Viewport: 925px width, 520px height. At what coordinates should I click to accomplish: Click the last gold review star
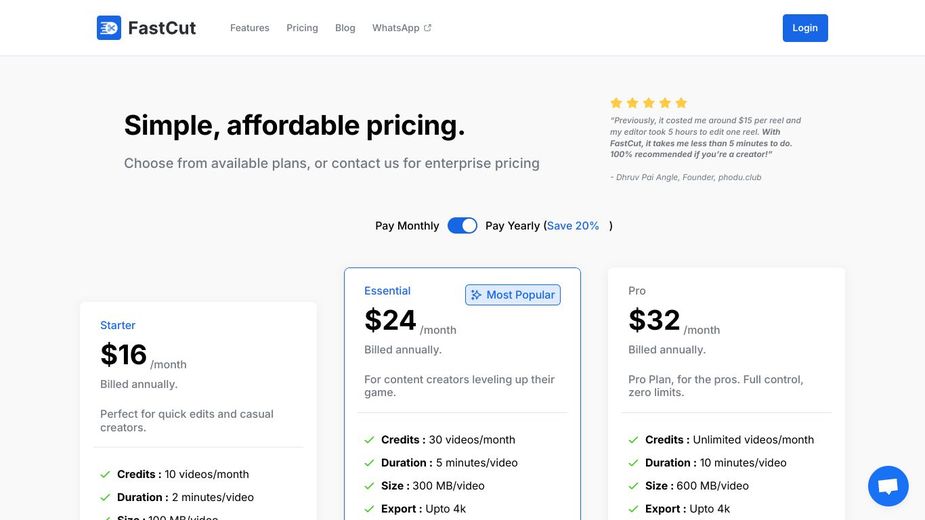pos(681,103)
